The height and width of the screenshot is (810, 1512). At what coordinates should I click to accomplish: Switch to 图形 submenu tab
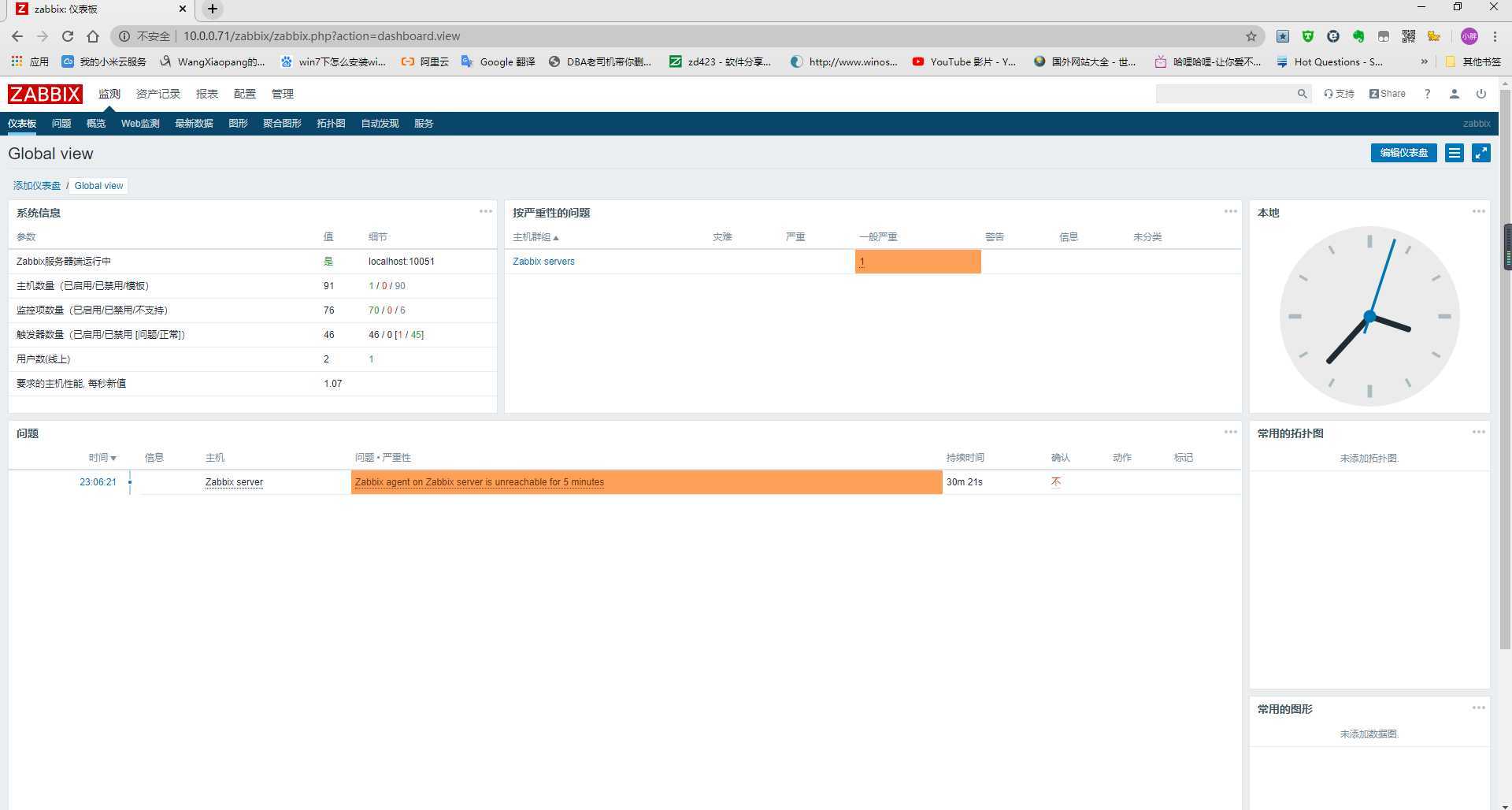238,124
